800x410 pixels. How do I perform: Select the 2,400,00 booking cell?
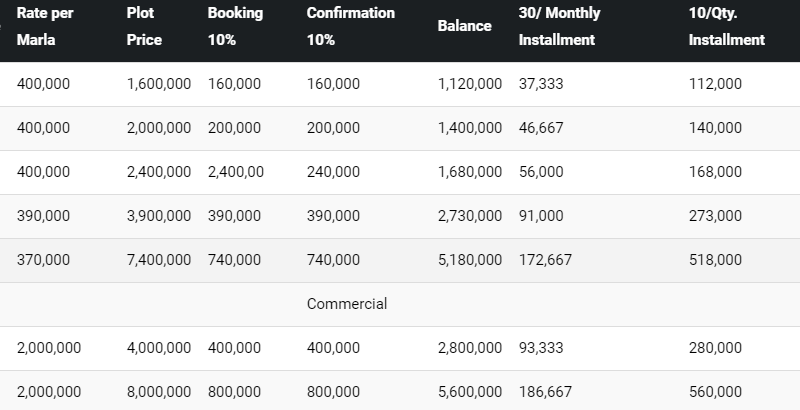[x=236, y=172]
